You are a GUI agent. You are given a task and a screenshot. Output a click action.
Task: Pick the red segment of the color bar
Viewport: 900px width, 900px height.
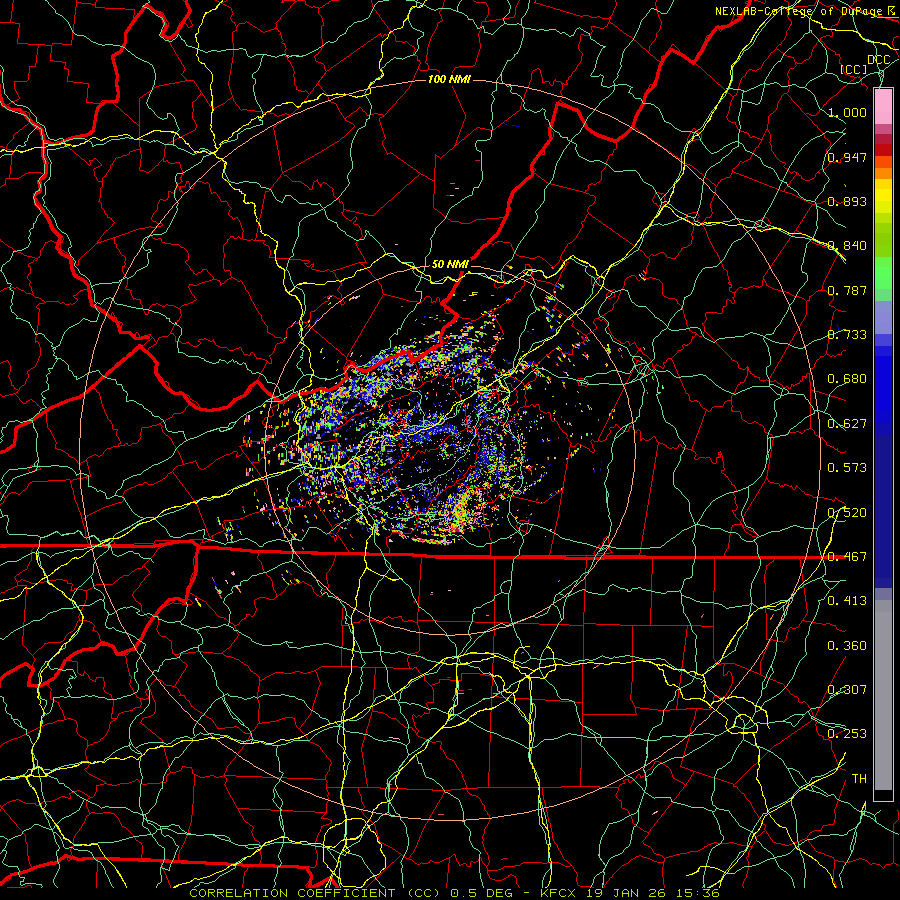coord(883,150)
